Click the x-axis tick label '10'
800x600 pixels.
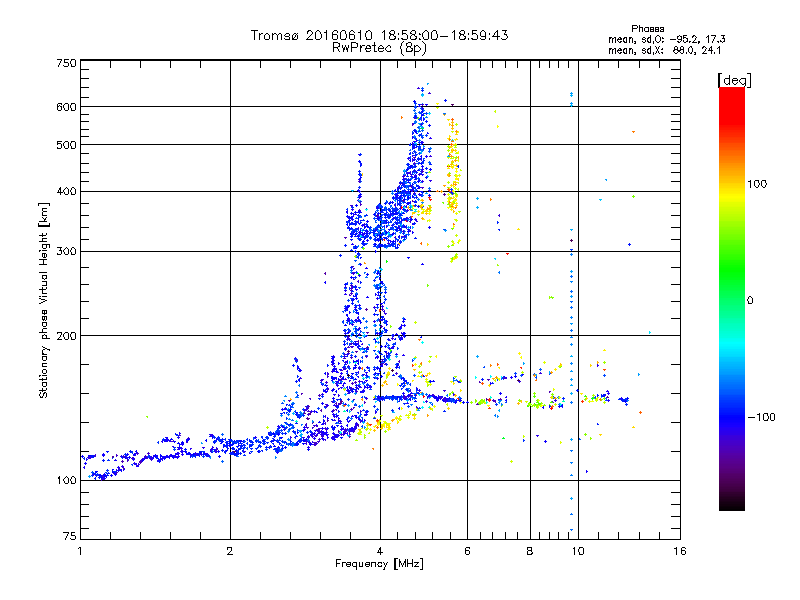click(578, 551)
